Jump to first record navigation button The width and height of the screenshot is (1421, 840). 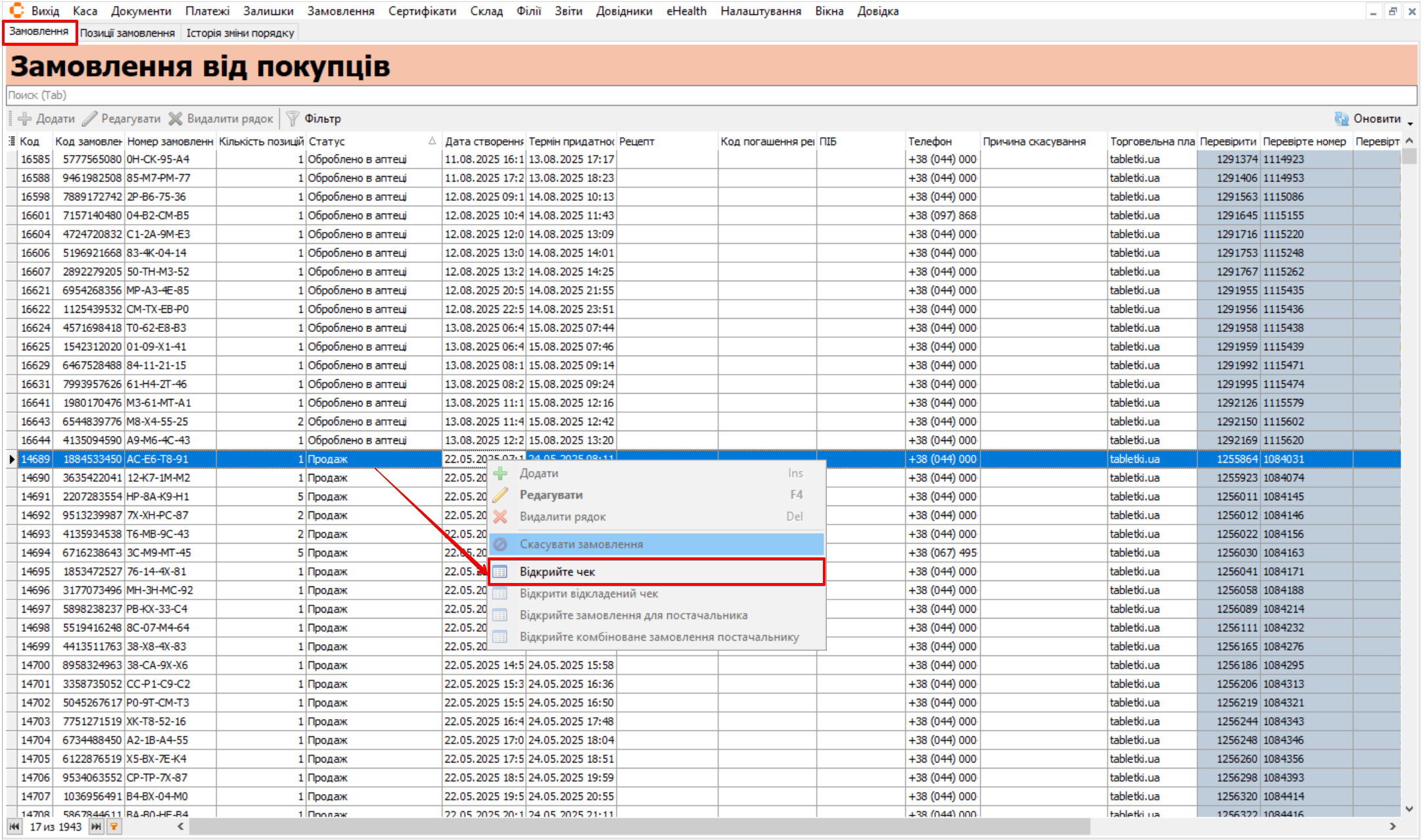coord(14,826)
